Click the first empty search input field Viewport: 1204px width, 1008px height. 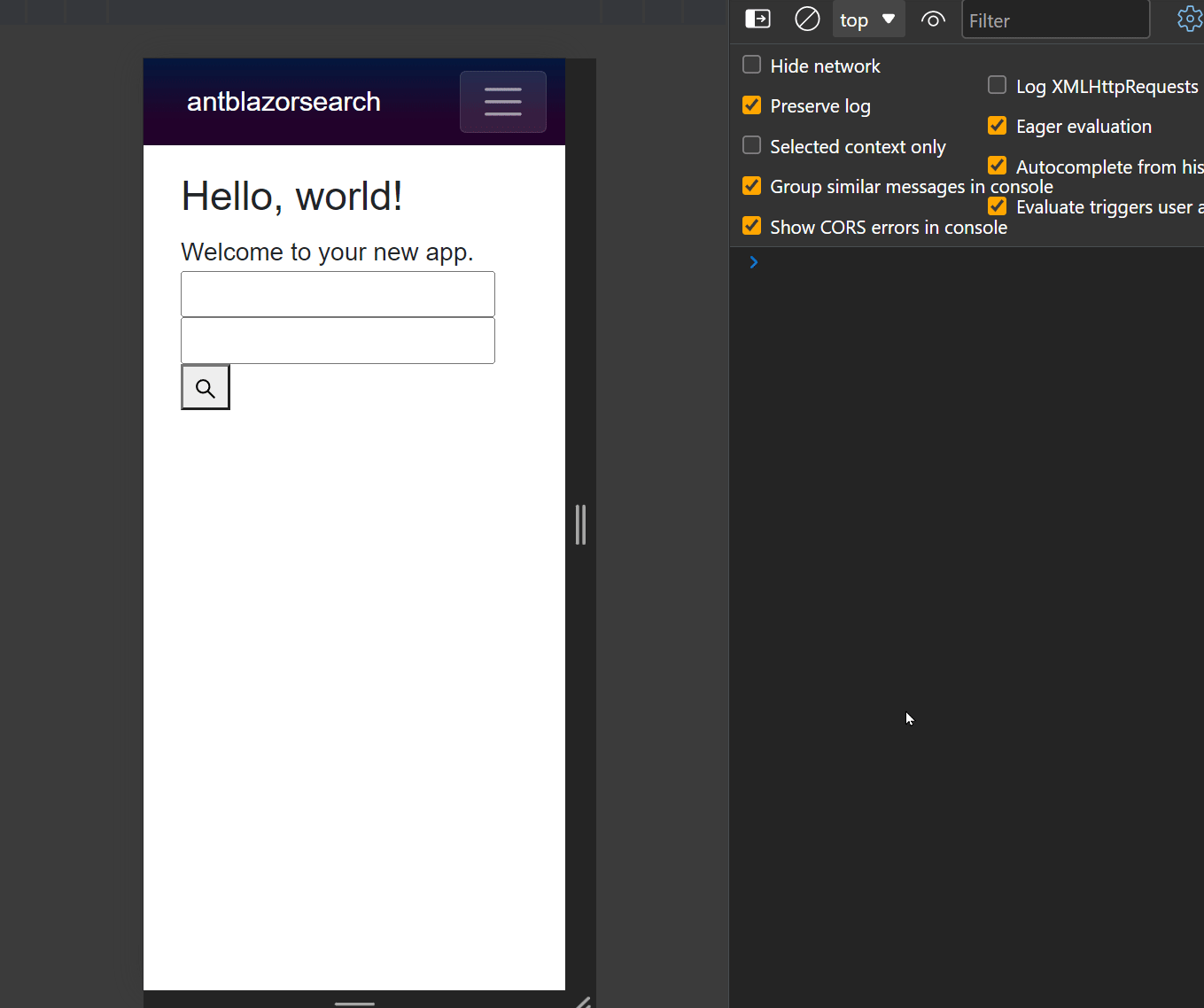click(x=338, y=293)
